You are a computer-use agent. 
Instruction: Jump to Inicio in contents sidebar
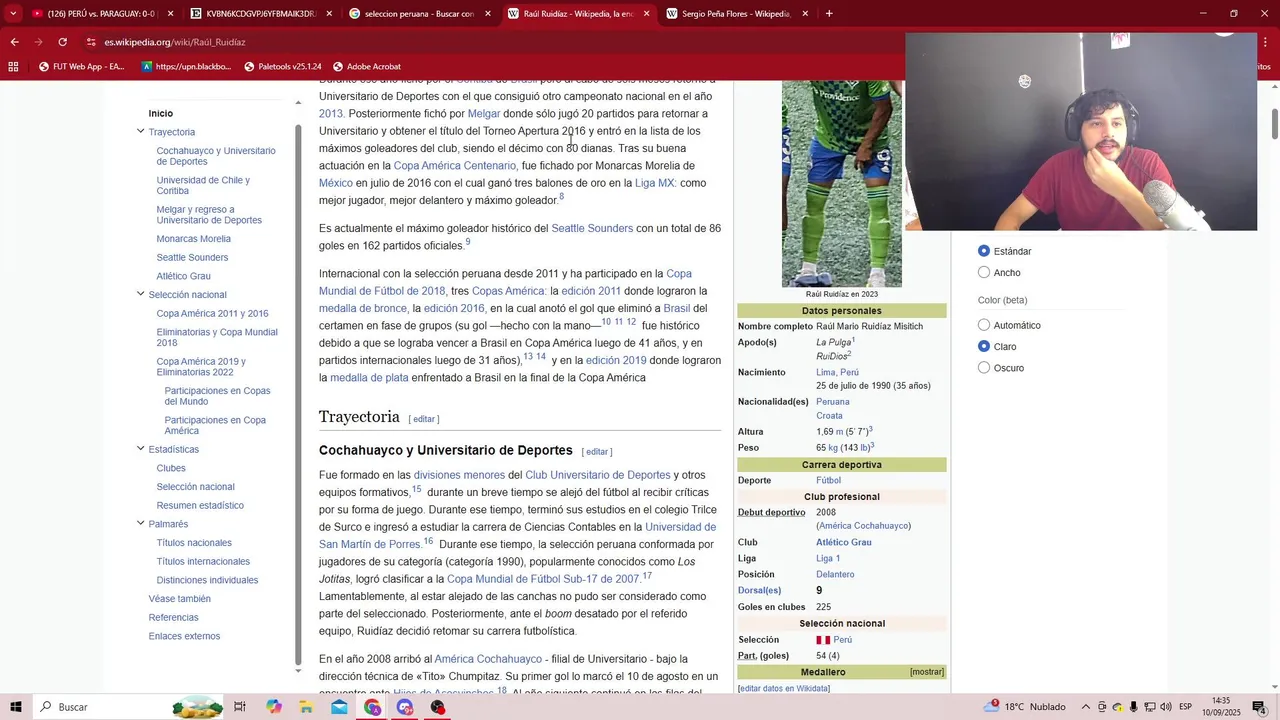[161, 113]
